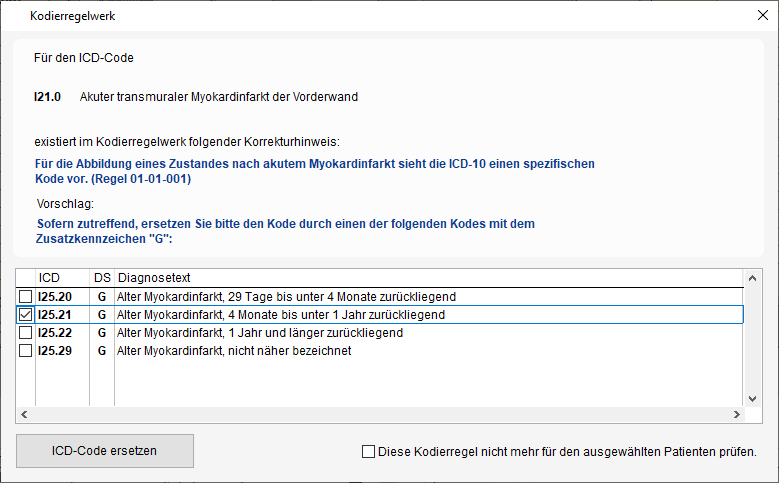Enable 'Diese Kodierregel nicht mehr prüfen' checkbox
This screenshot has height=483, width=779.
pyautogui.click(x=368, y=452)
